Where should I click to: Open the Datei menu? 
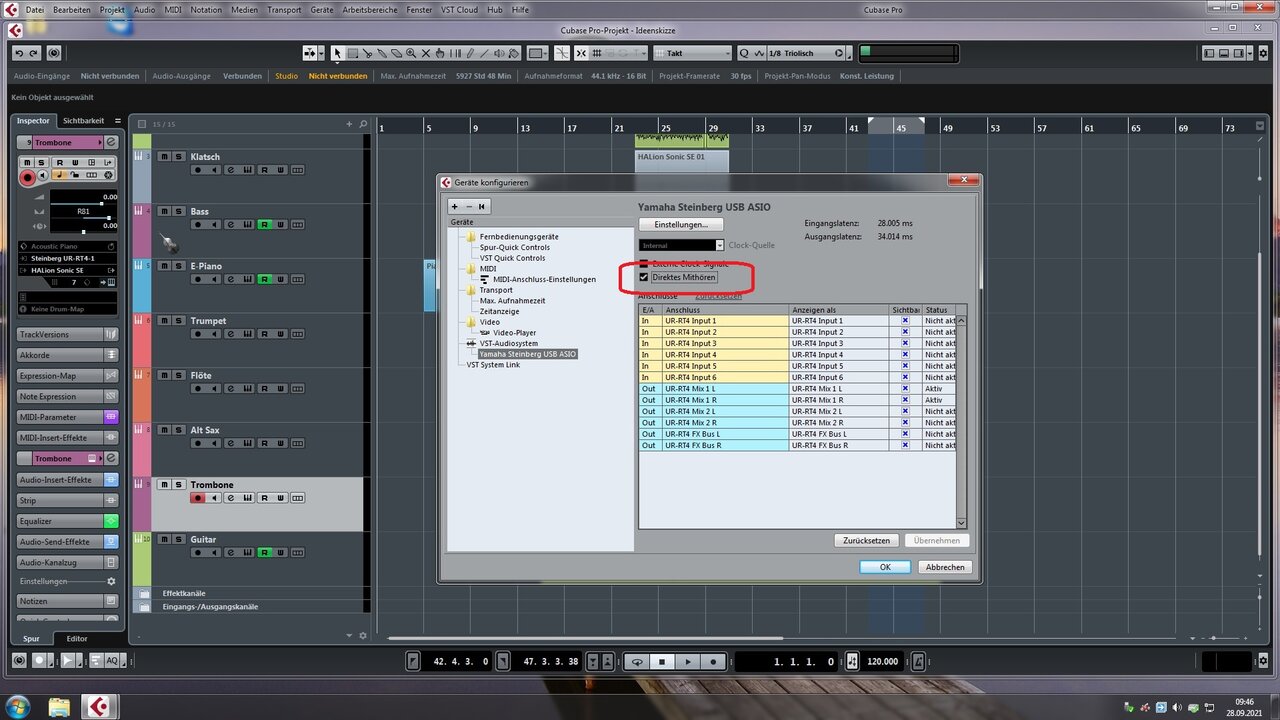[35, 9]
